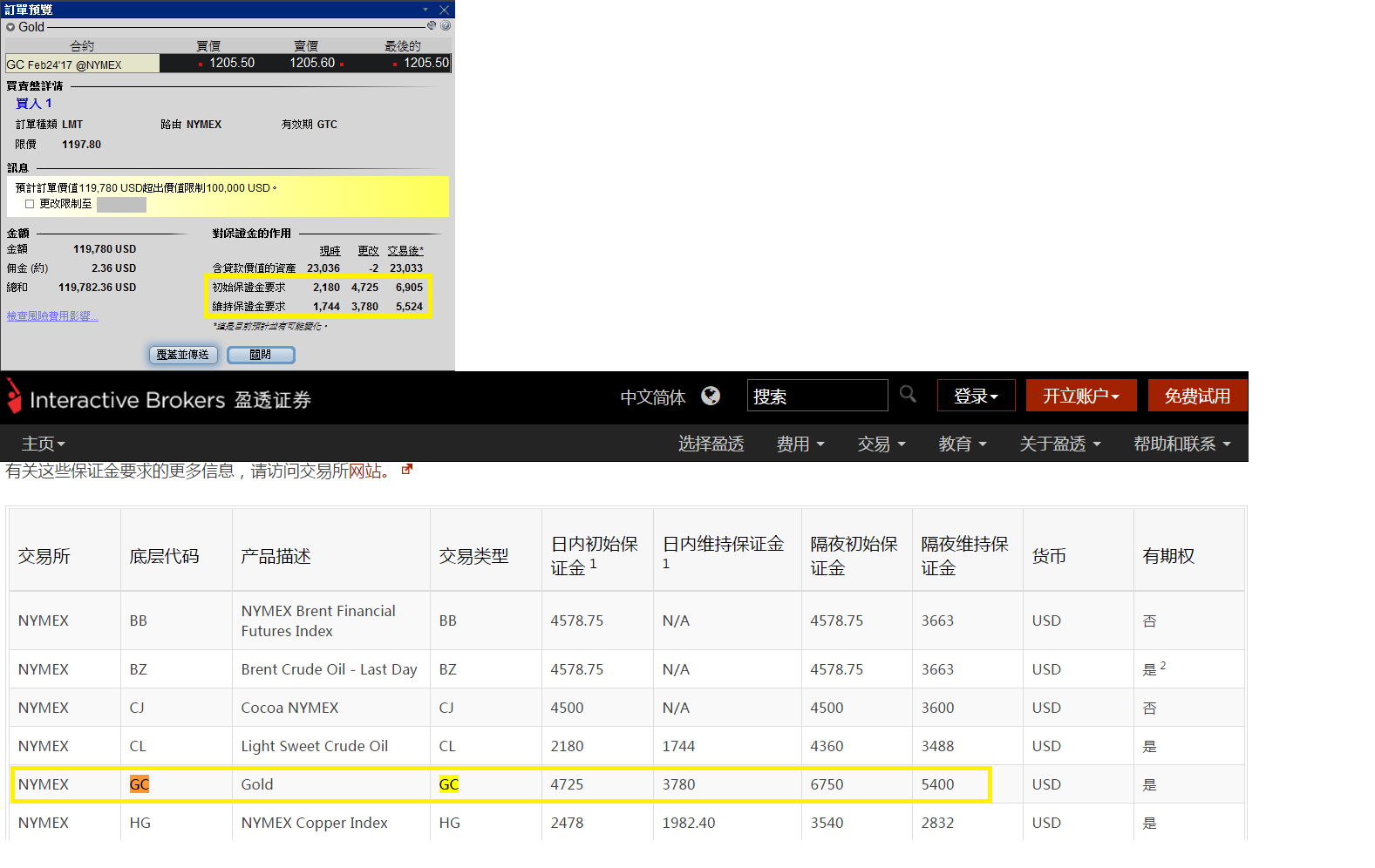Click the 賣價 ask price 1205.60
Viewport: 1375px width, 868px height.
tap(312, 63)
